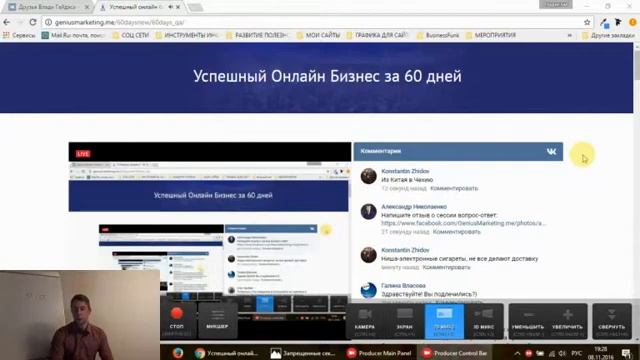
Task: Click the red СТОП record button
Action: click(177, 320)
